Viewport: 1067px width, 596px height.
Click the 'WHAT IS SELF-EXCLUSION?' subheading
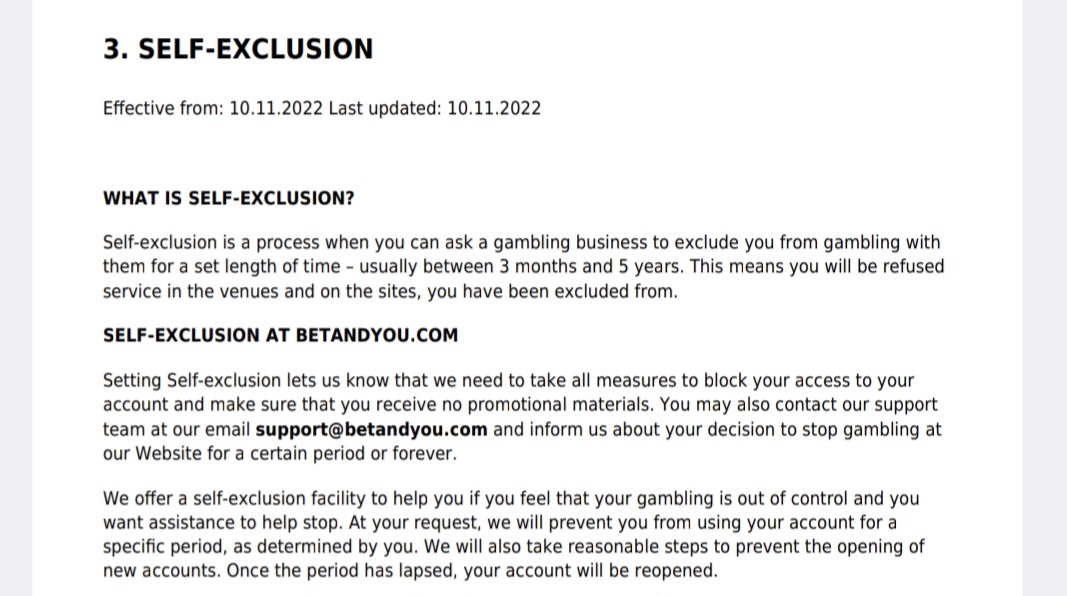[229, 198]
